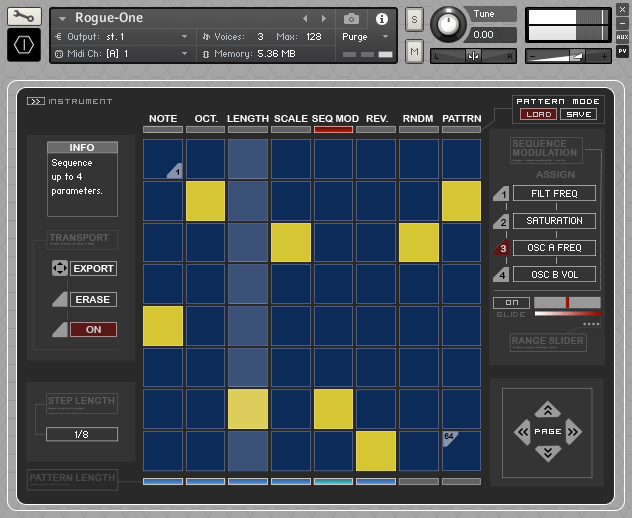632x518 pixels.
Task: Click the page left double-chevron arrow
Action: point(521,432)
